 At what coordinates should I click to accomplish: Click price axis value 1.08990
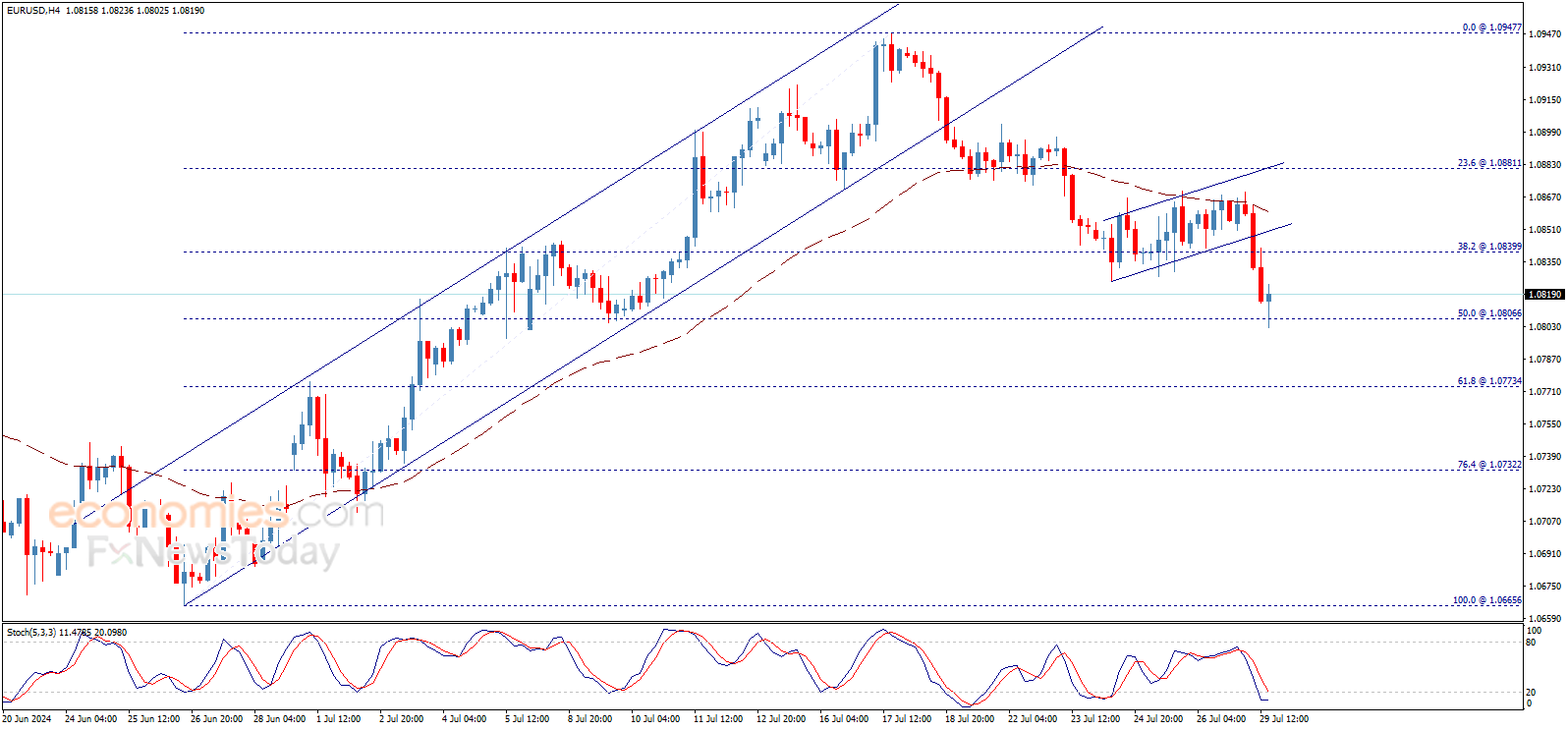[x=1545, y=133]
